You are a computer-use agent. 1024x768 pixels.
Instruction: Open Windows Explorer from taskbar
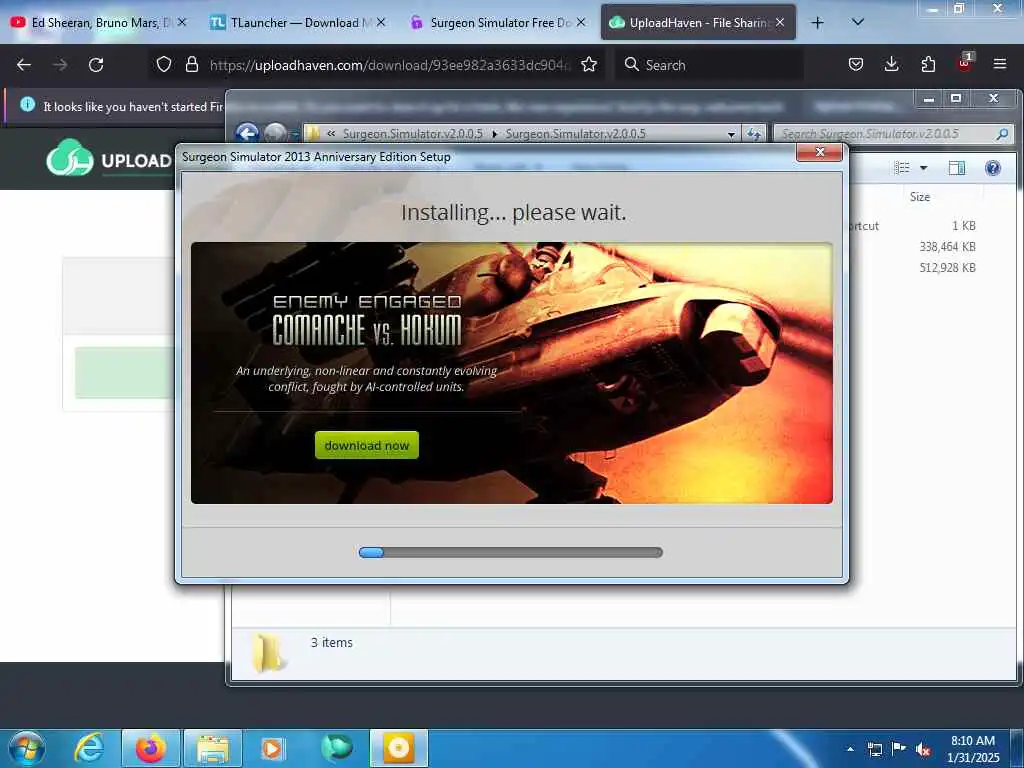point(213,748)
